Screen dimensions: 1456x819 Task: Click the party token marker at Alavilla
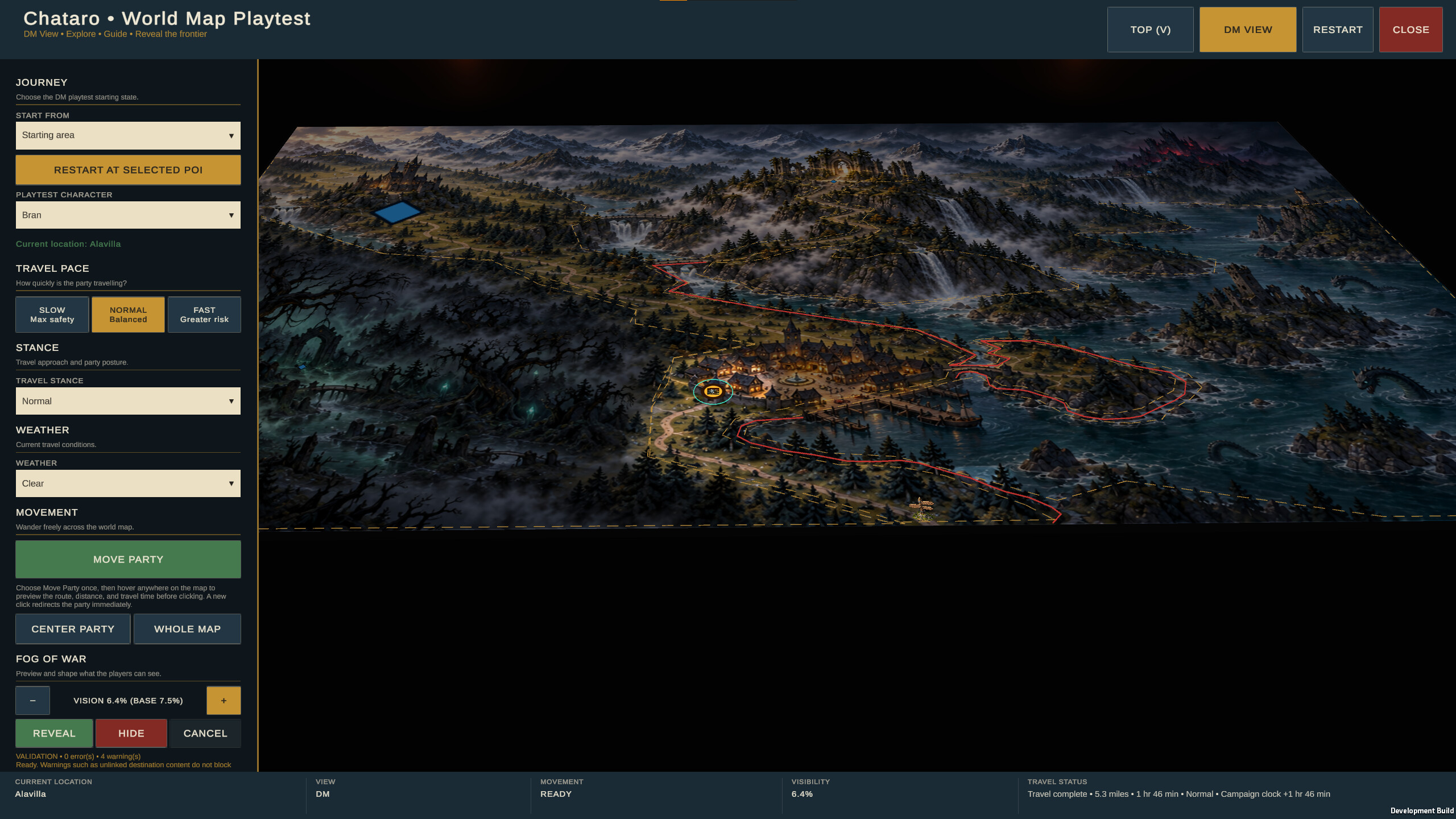pyautogui.click(x=713, y=391)
